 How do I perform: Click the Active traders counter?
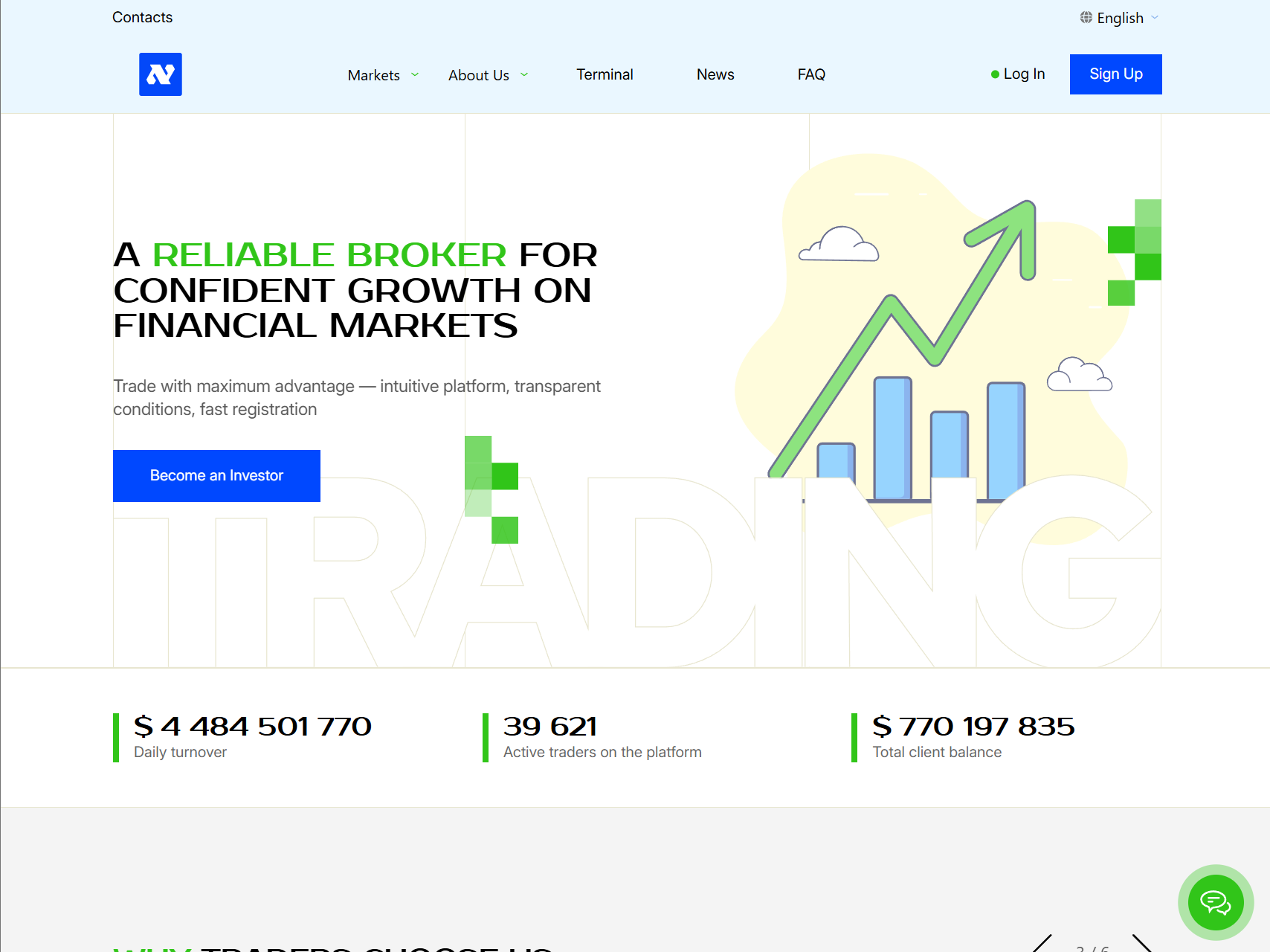click(602, 735)
